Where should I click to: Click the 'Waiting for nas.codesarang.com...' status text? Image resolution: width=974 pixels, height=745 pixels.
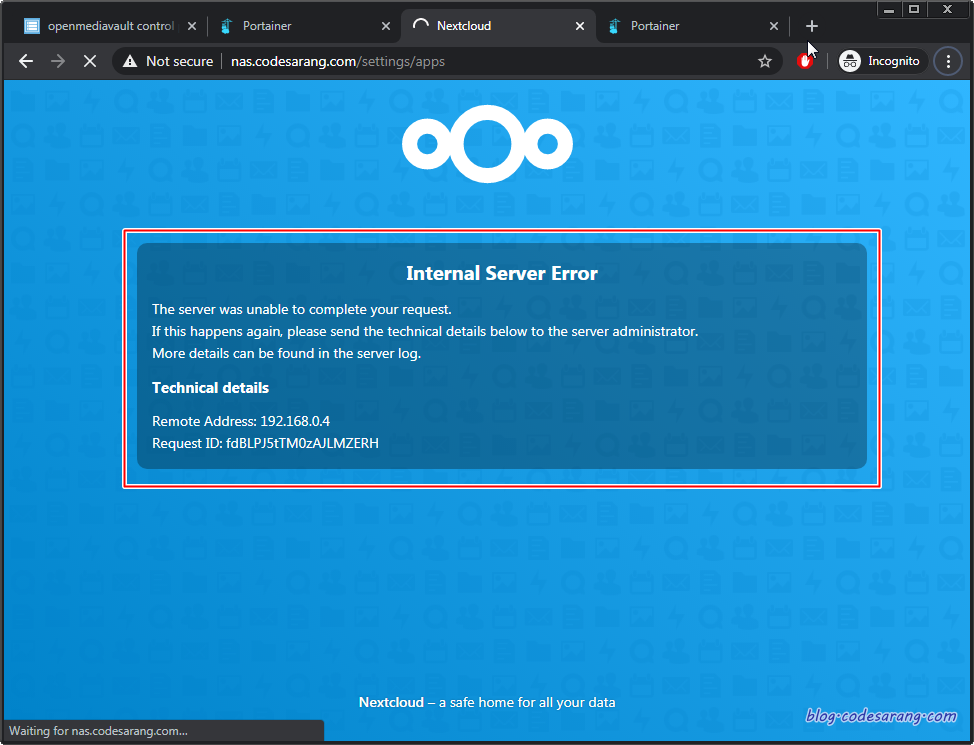[98, 731]
